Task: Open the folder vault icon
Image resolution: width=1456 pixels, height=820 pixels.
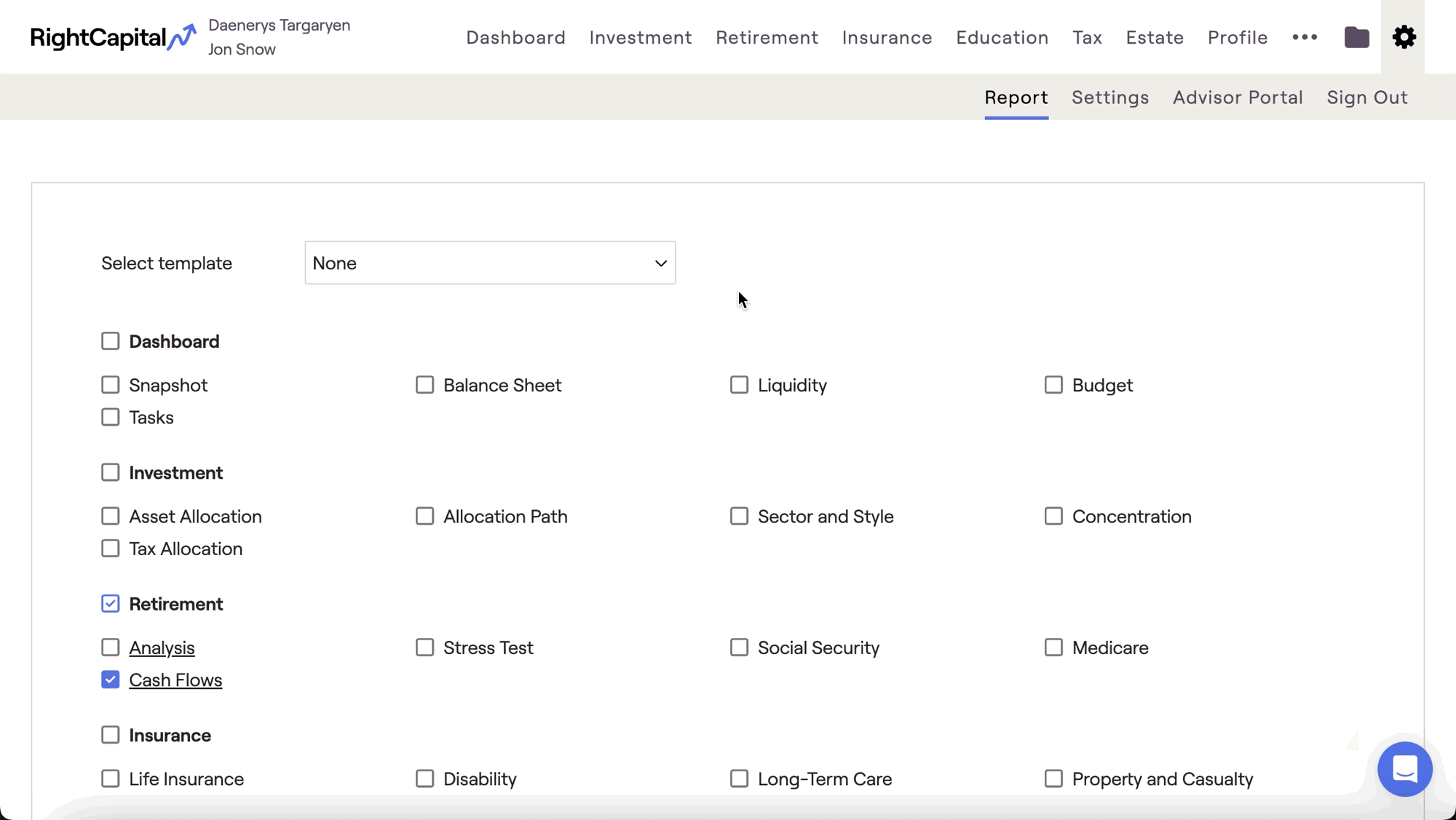Action: click(1356, 37)
